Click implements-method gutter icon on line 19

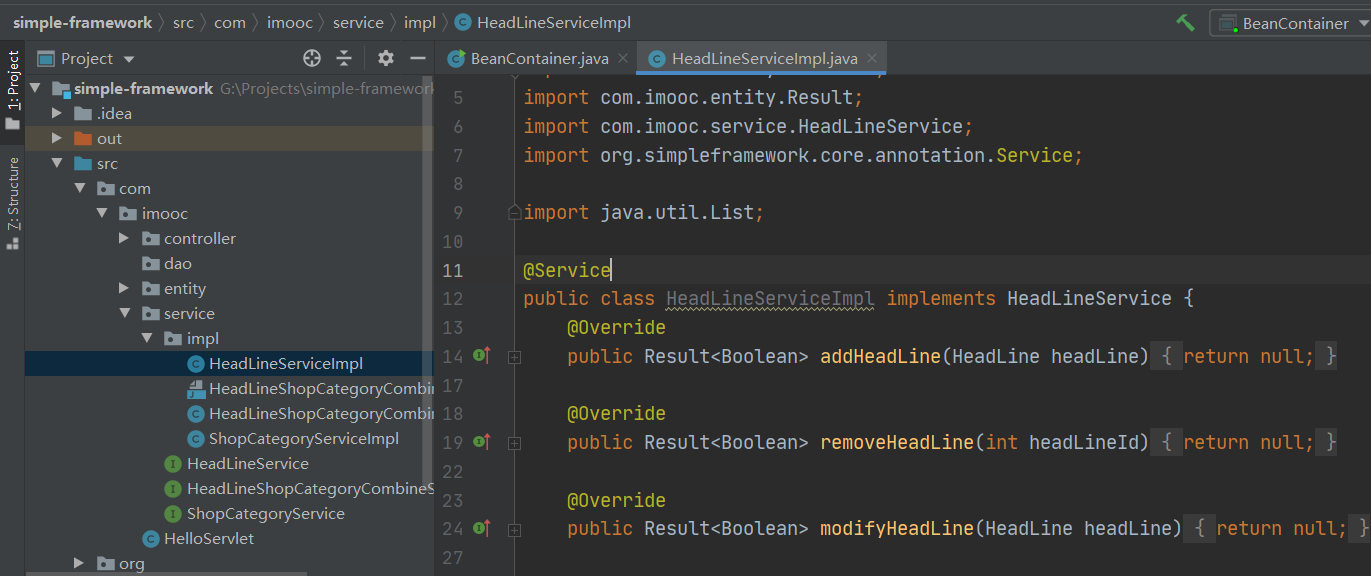(x=481, y=441)
